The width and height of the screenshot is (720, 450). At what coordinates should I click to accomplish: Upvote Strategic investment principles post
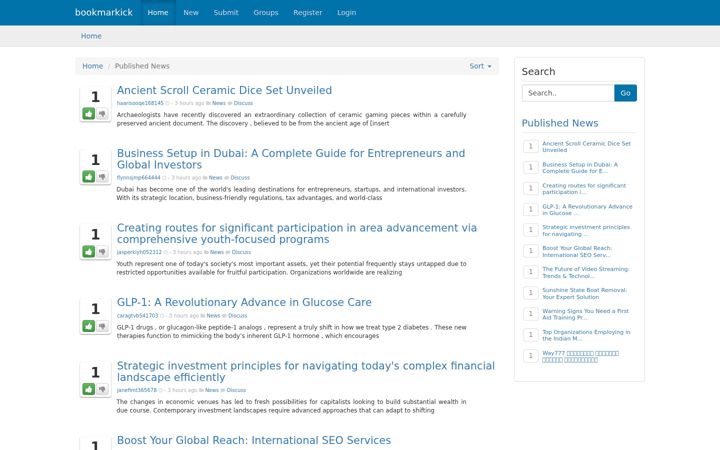(x=89, y=389)
